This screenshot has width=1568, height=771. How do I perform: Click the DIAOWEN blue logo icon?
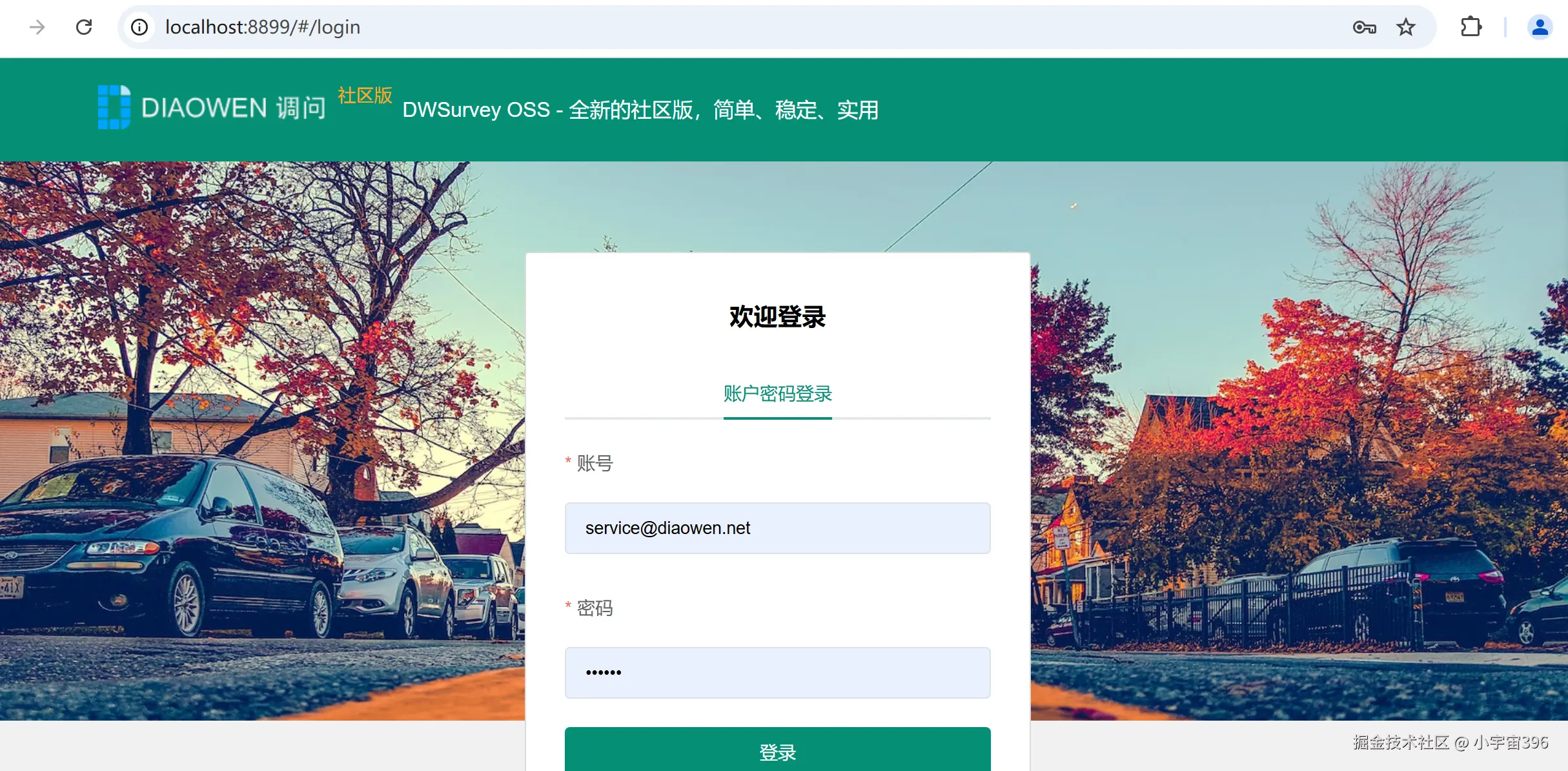[114, 107]
